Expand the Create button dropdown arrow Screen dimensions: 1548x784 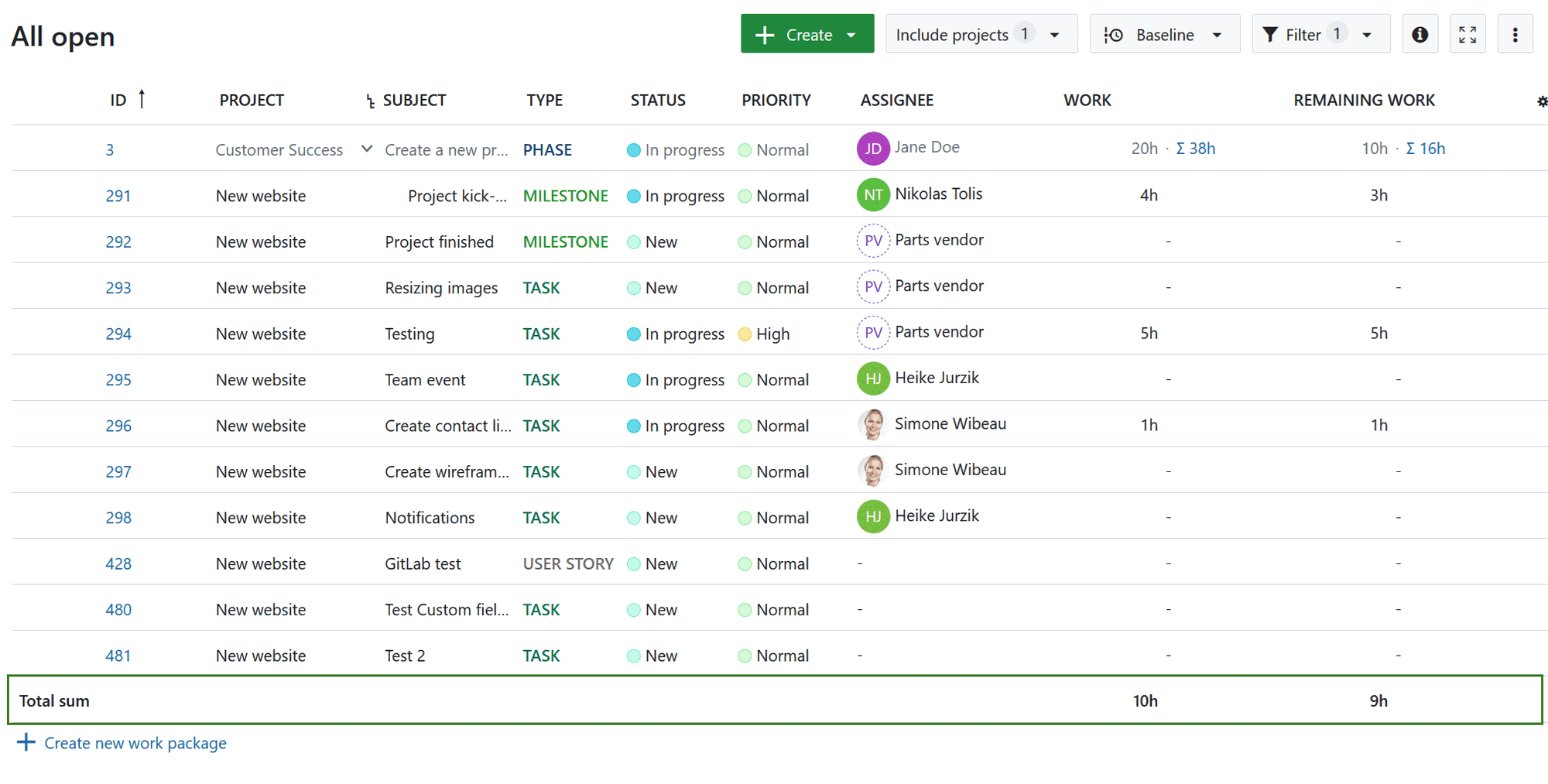point(851,33)
